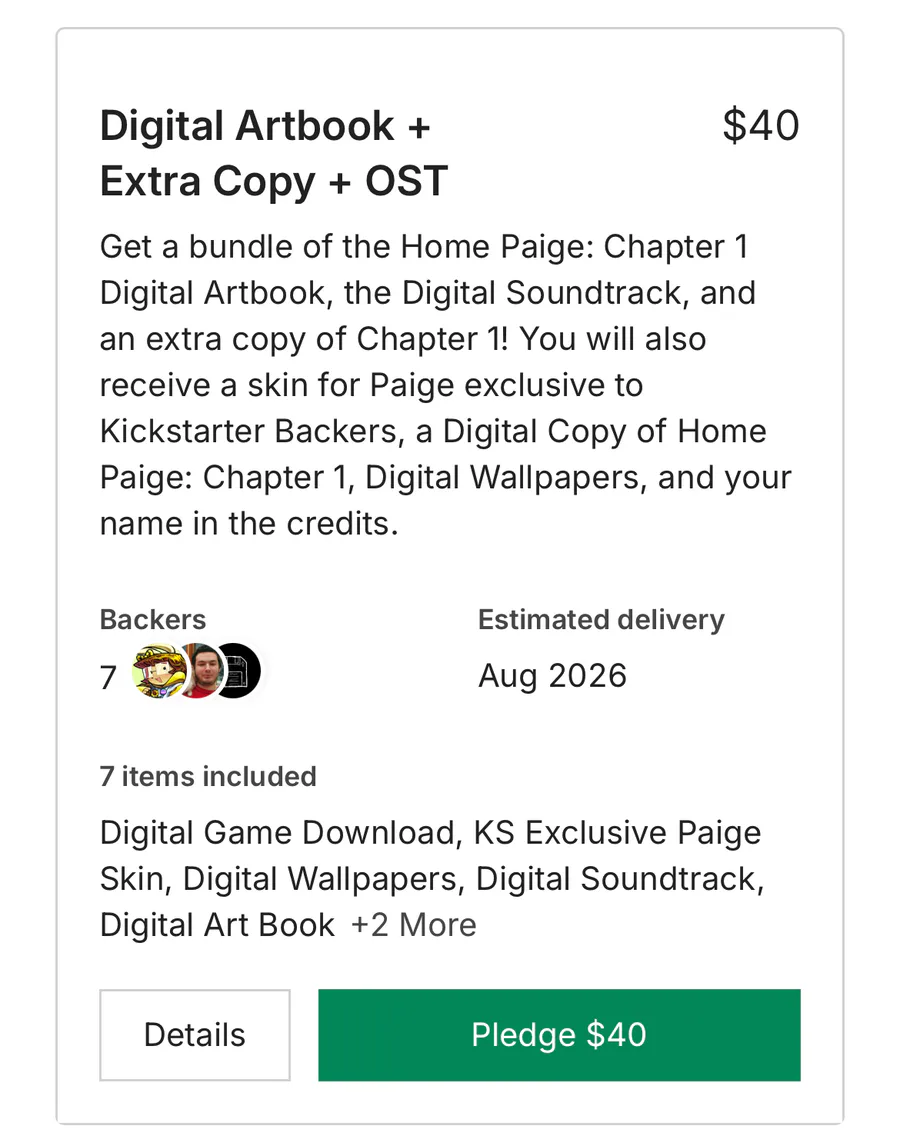This screenshot has width=900, height=1146.
Task: Click the black floppy disk backer avatar
Action: 237,670
